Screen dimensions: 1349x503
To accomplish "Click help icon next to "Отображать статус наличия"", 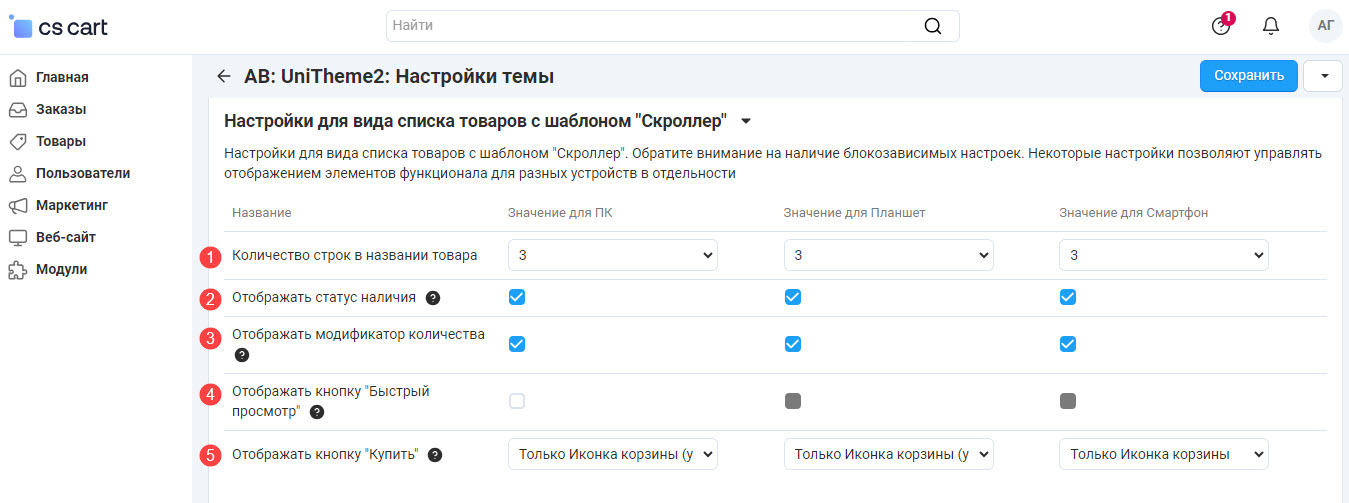I will [433, 297].
